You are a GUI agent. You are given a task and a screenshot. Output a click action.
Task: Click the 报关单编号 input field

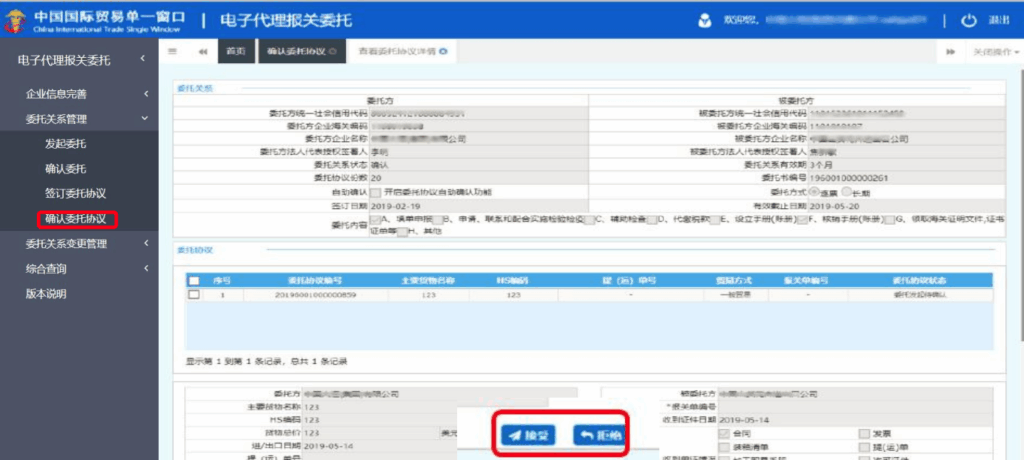856,407
